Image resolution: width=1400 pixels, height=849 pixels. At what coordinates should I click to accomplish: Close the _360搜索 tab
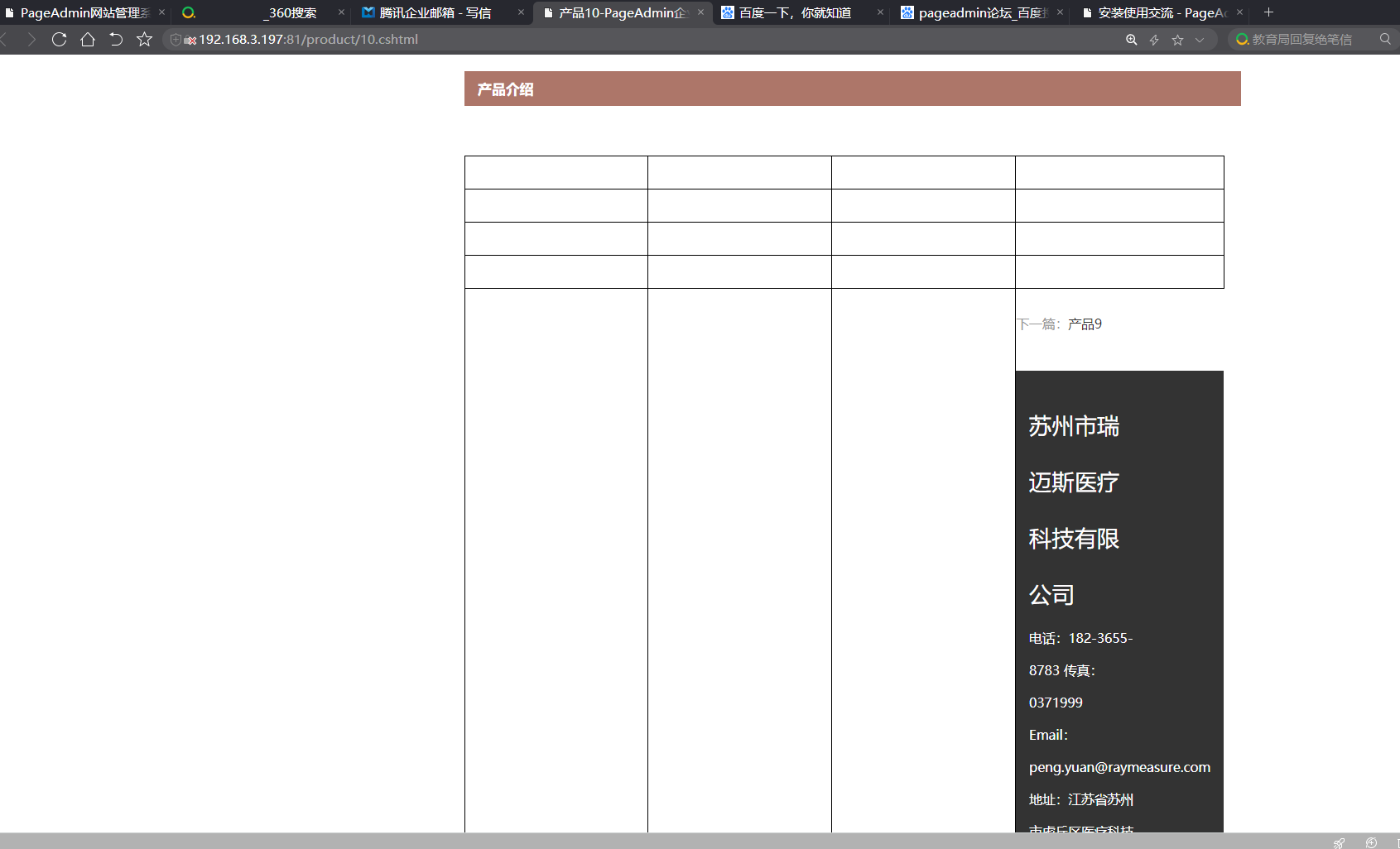click(341, 12)
